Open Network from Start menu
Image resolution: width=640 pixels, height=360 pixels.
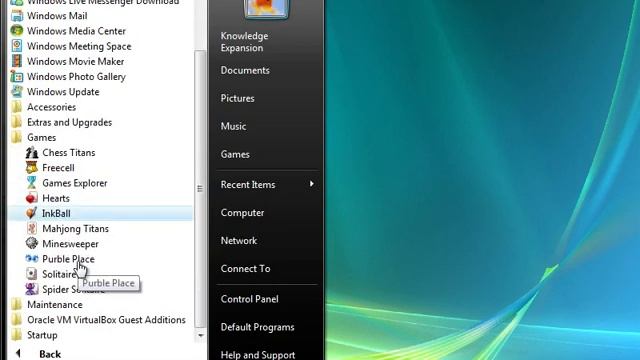(239, 241)
